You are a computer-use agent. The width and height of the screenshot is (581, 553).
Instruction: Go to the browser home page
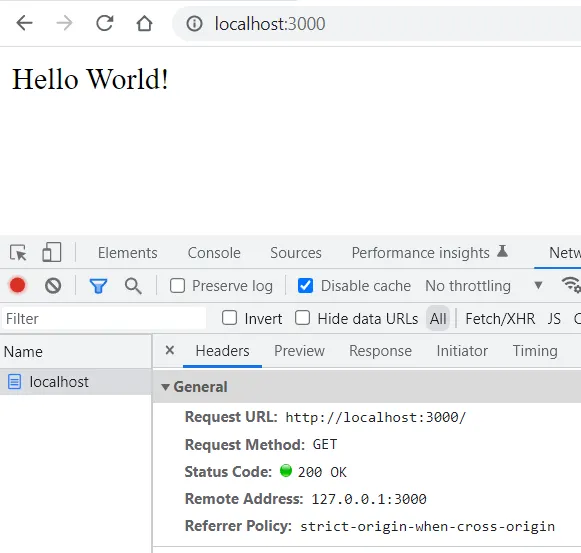coord(144,23)
